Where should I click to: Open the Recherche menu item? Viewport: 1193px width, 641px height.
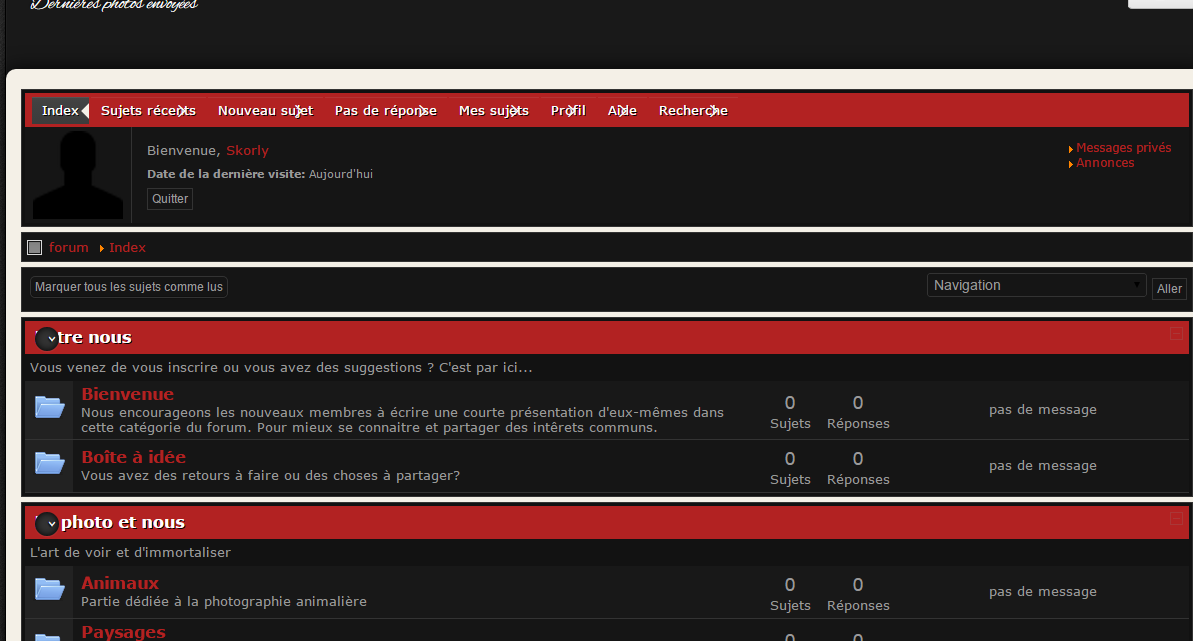click(693, 111)
